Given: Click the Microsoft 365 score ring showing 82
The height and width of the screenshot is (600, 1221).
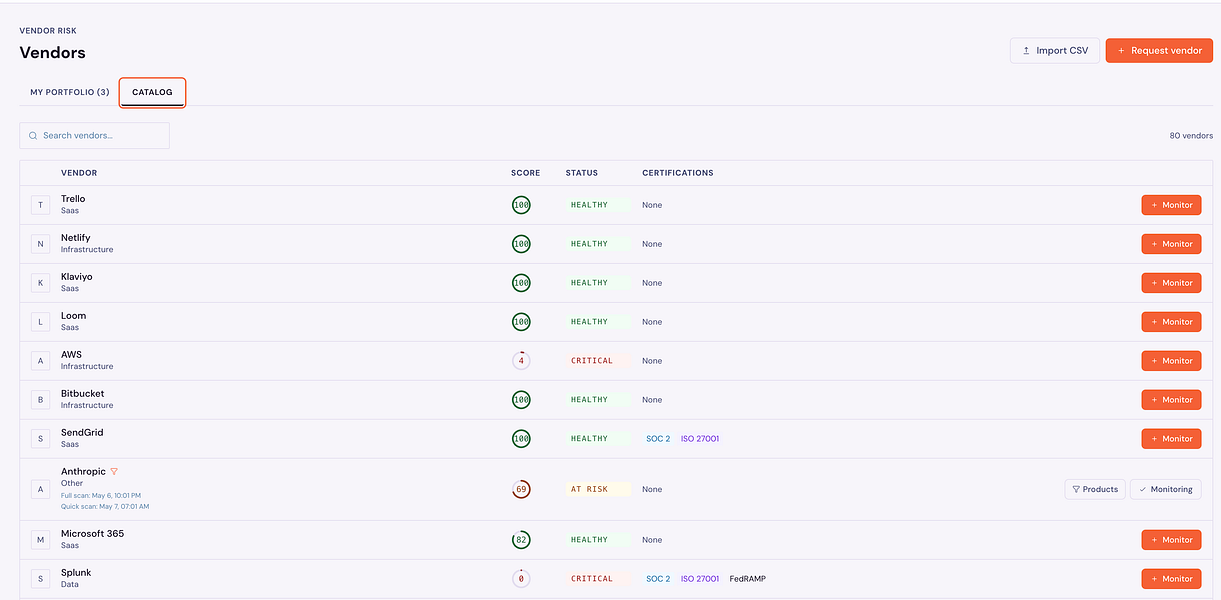Looking at the screenshot, I should (x=521, y=540).
